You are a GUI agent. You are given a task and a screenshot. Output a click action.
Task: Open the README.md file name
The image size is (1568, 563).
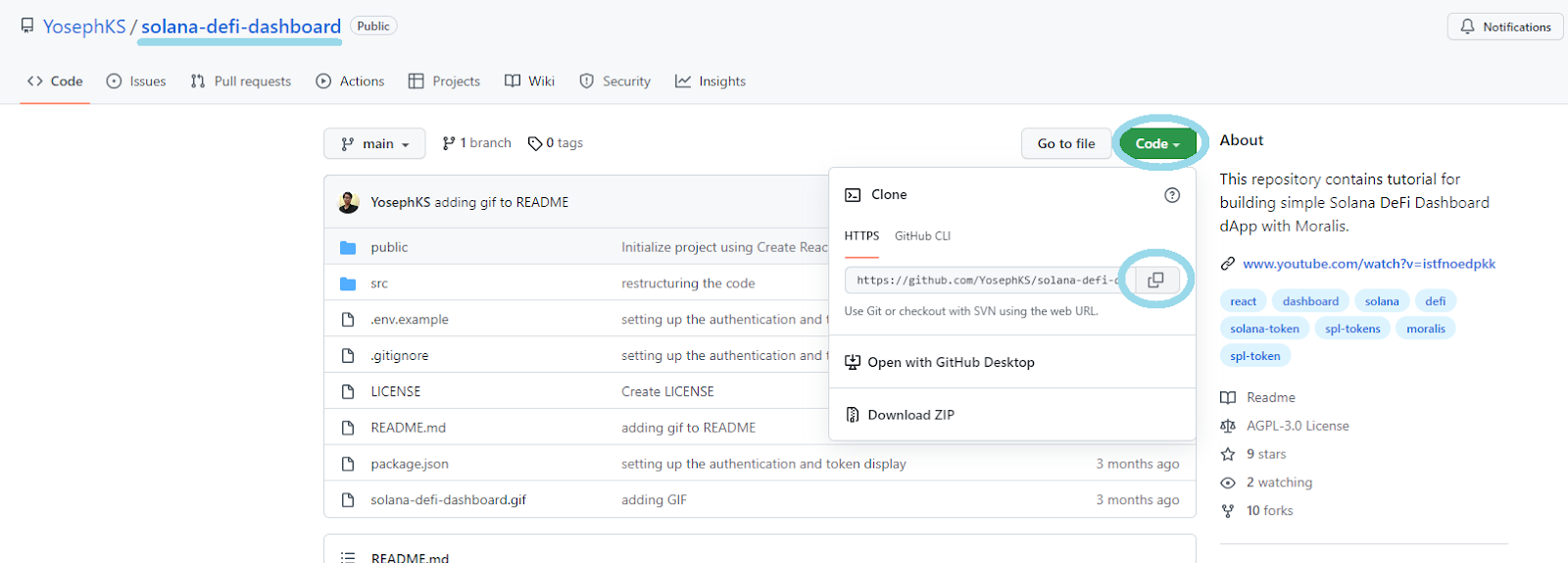[408, 428]
